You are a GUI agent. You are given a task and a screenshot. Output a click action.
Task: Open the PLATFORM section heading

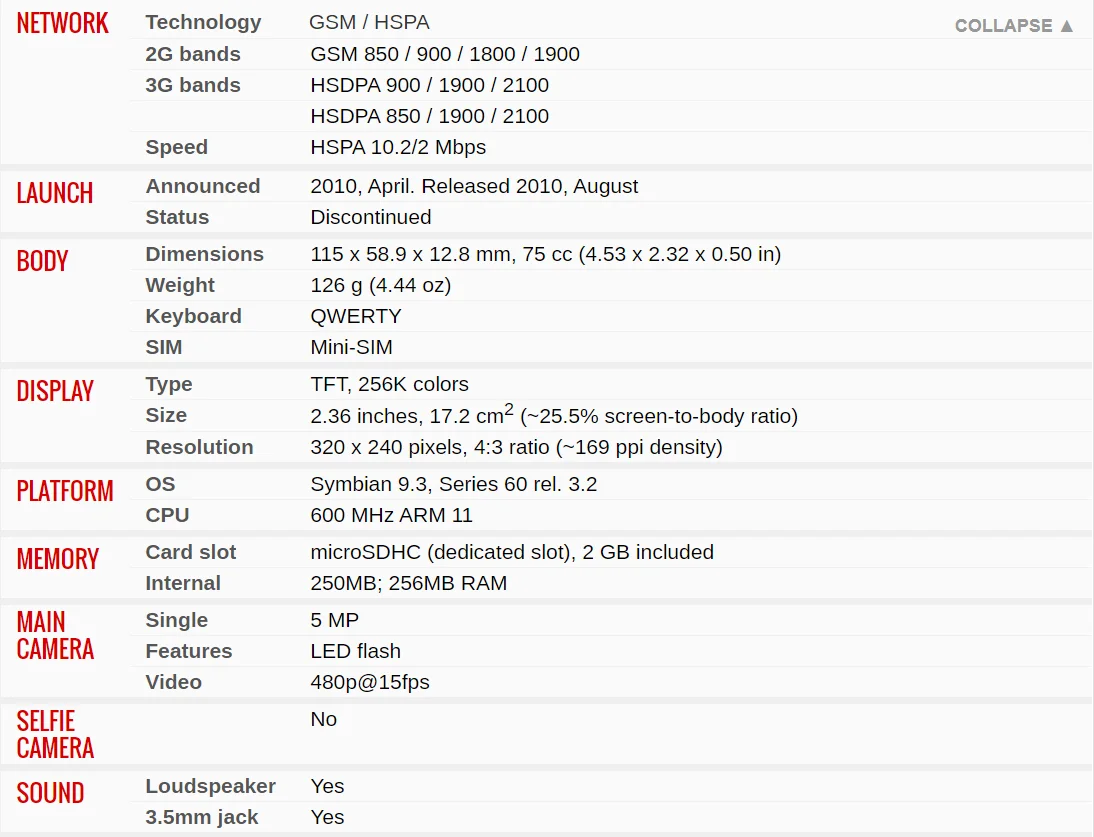pyautogui.click(x=65, y=491)
